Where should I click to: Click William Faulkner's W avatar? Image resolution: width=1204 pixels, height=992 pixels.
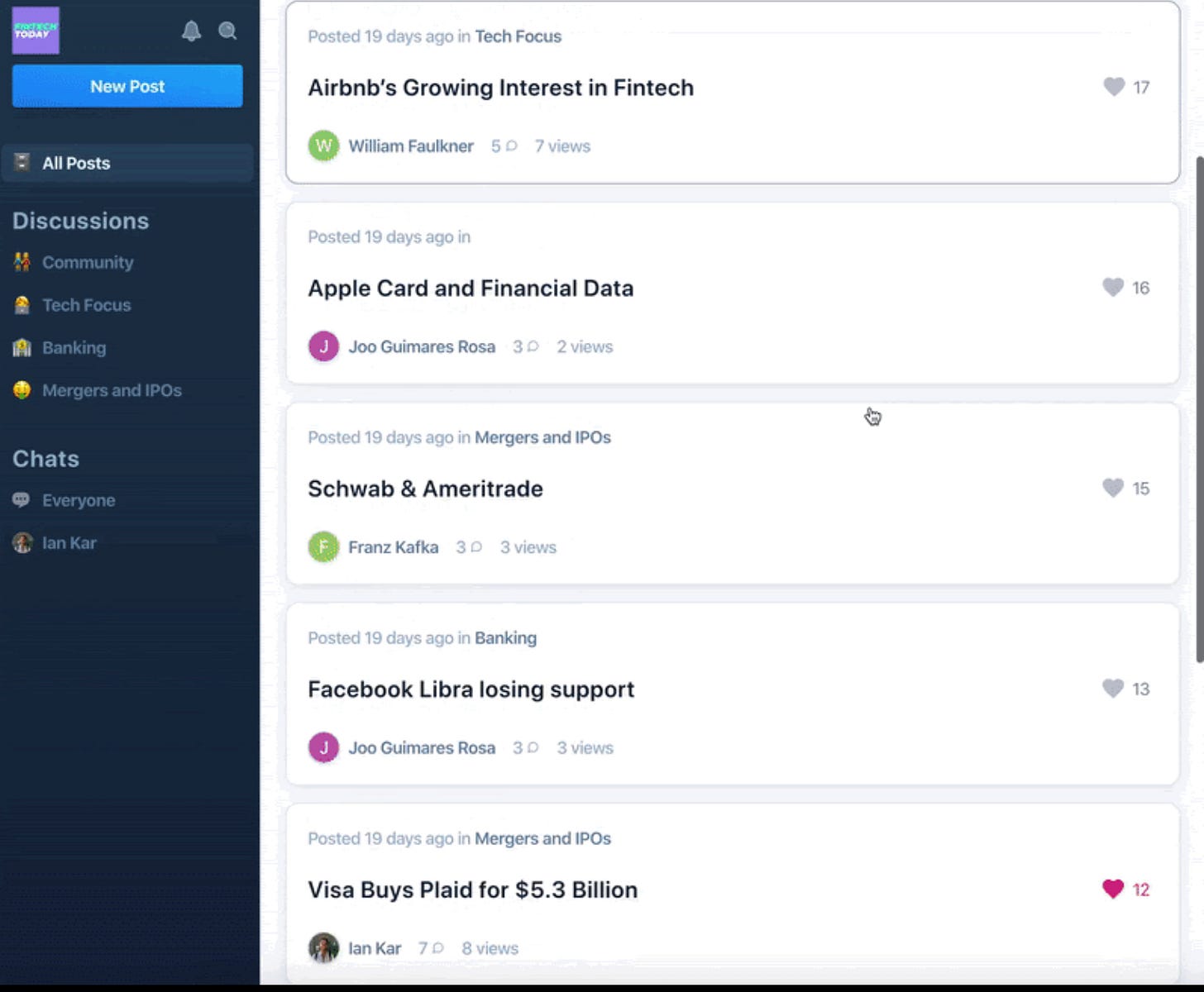coord(323,146)
